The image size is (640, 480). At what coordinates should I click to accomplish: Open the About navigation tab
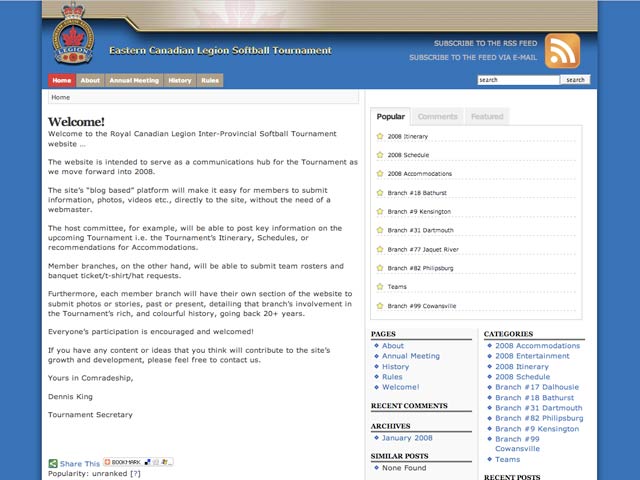90,80
